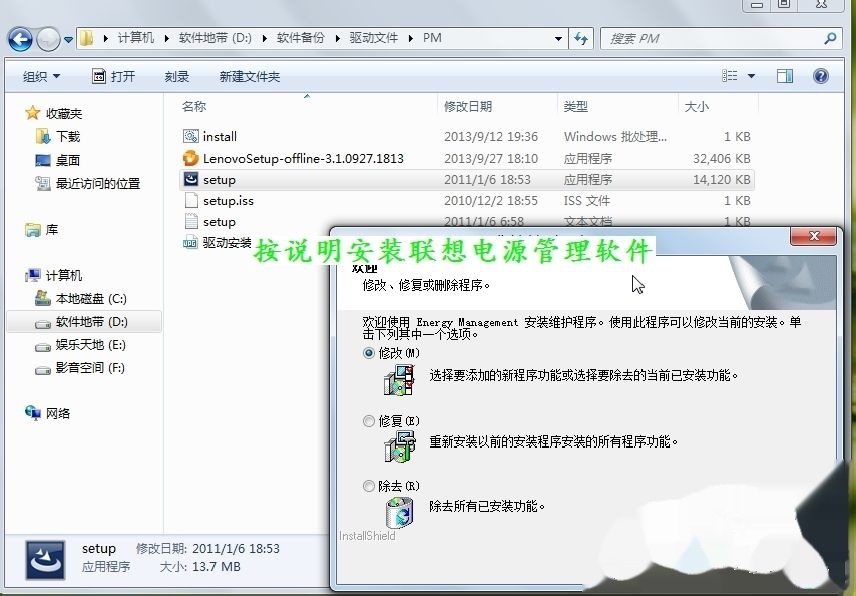Select the 驱动安装 image file
The height and width of the screenshot is (596, 856).
pos(227,242)
